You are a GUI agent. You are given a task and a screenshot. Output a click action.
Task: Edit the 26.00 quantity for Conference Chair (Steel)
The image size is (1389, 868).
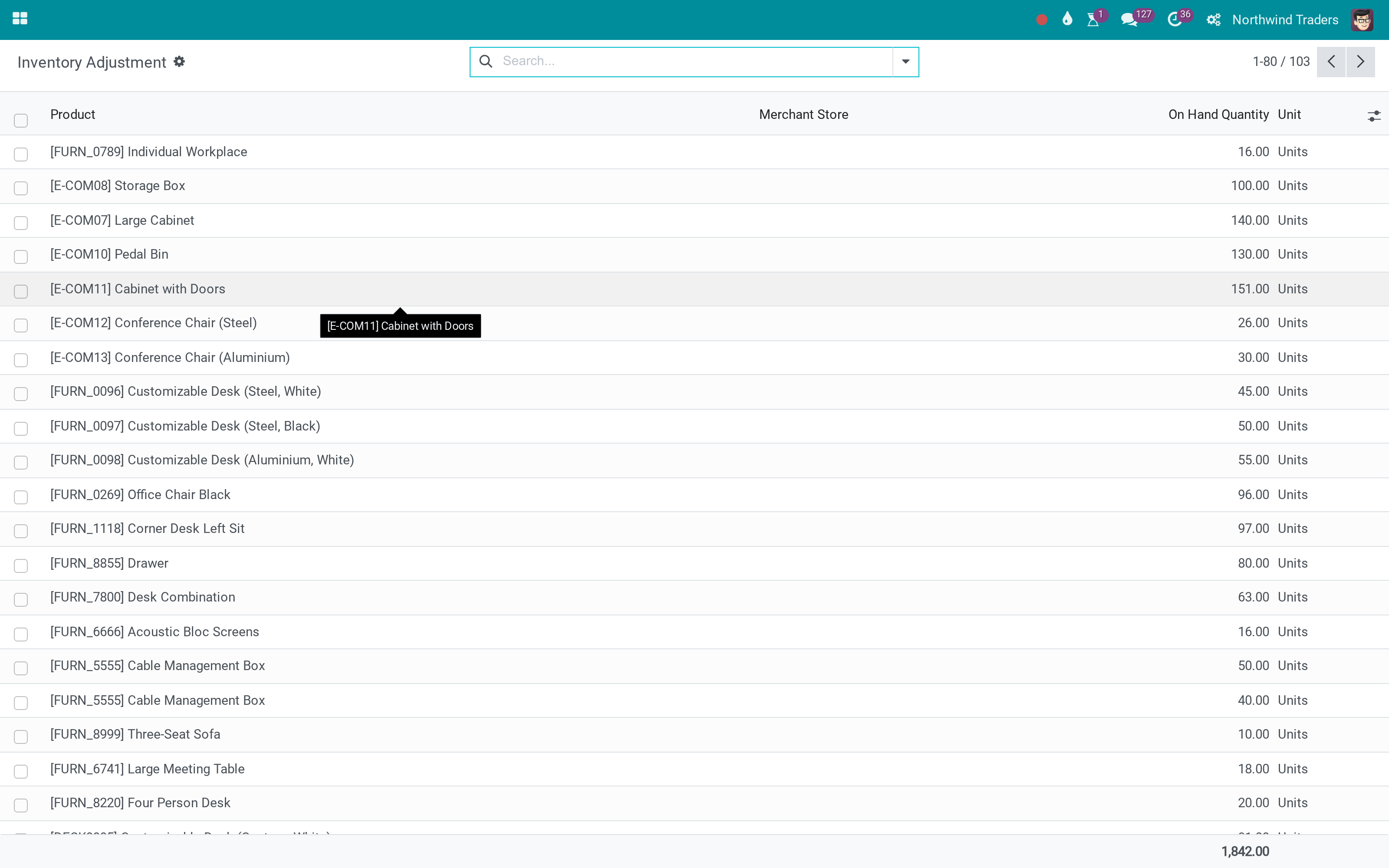coord(1253,322)
